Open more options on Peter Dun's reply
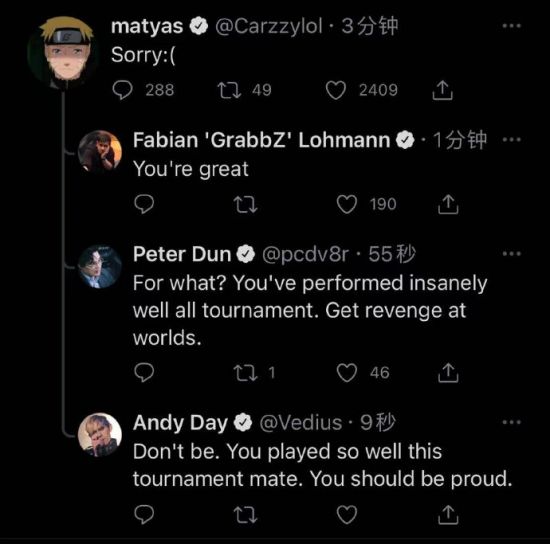The width and height of the screenshot is (550, 544). (511, 253)
